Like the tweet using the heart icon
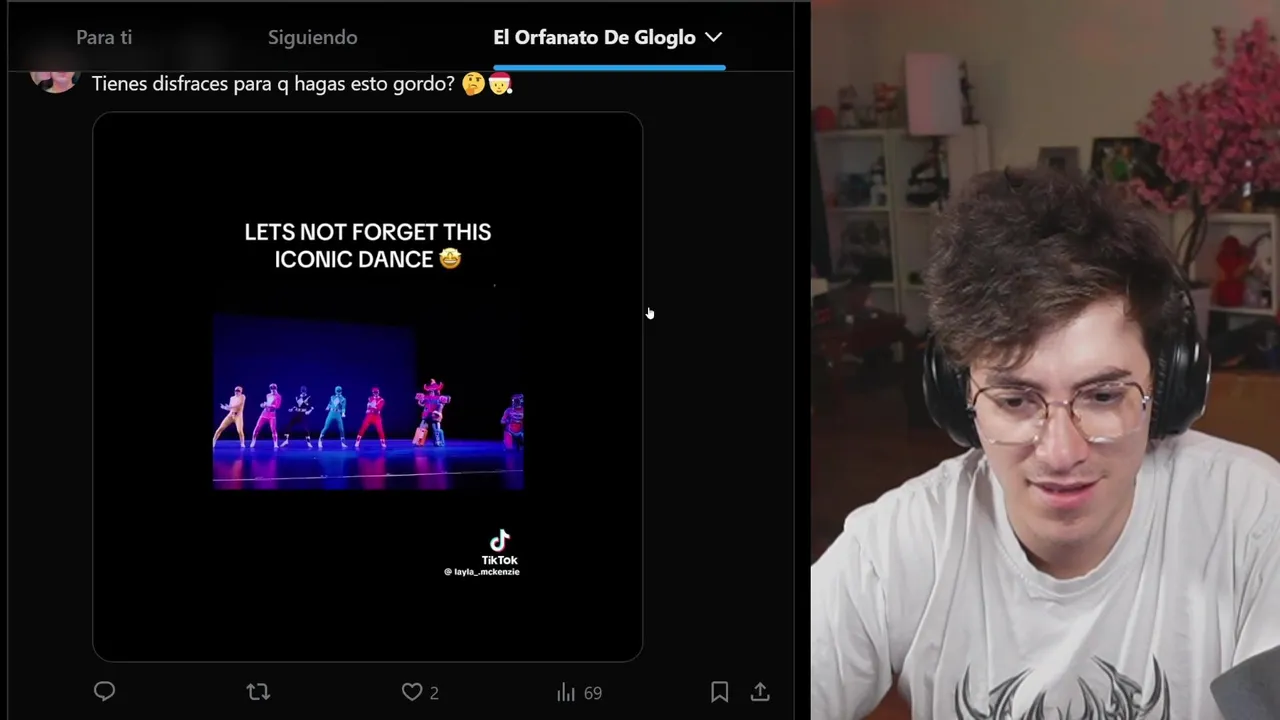1280x720 pixels. click(411, 691)
